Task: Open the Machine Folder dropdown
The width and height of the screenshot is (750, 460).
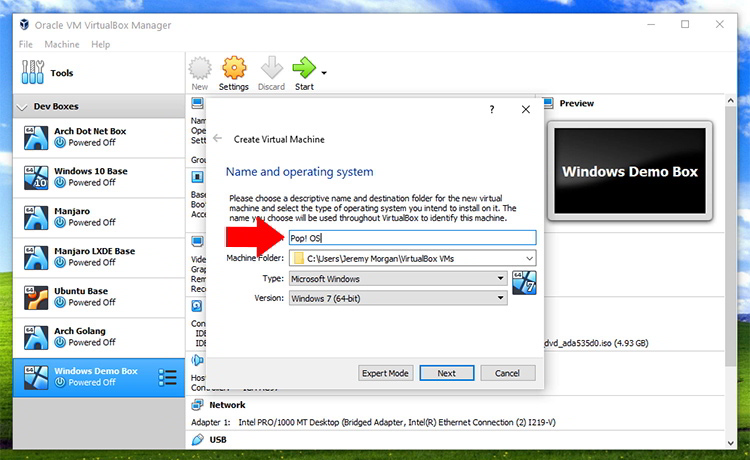Action: [x=529, y=258]
